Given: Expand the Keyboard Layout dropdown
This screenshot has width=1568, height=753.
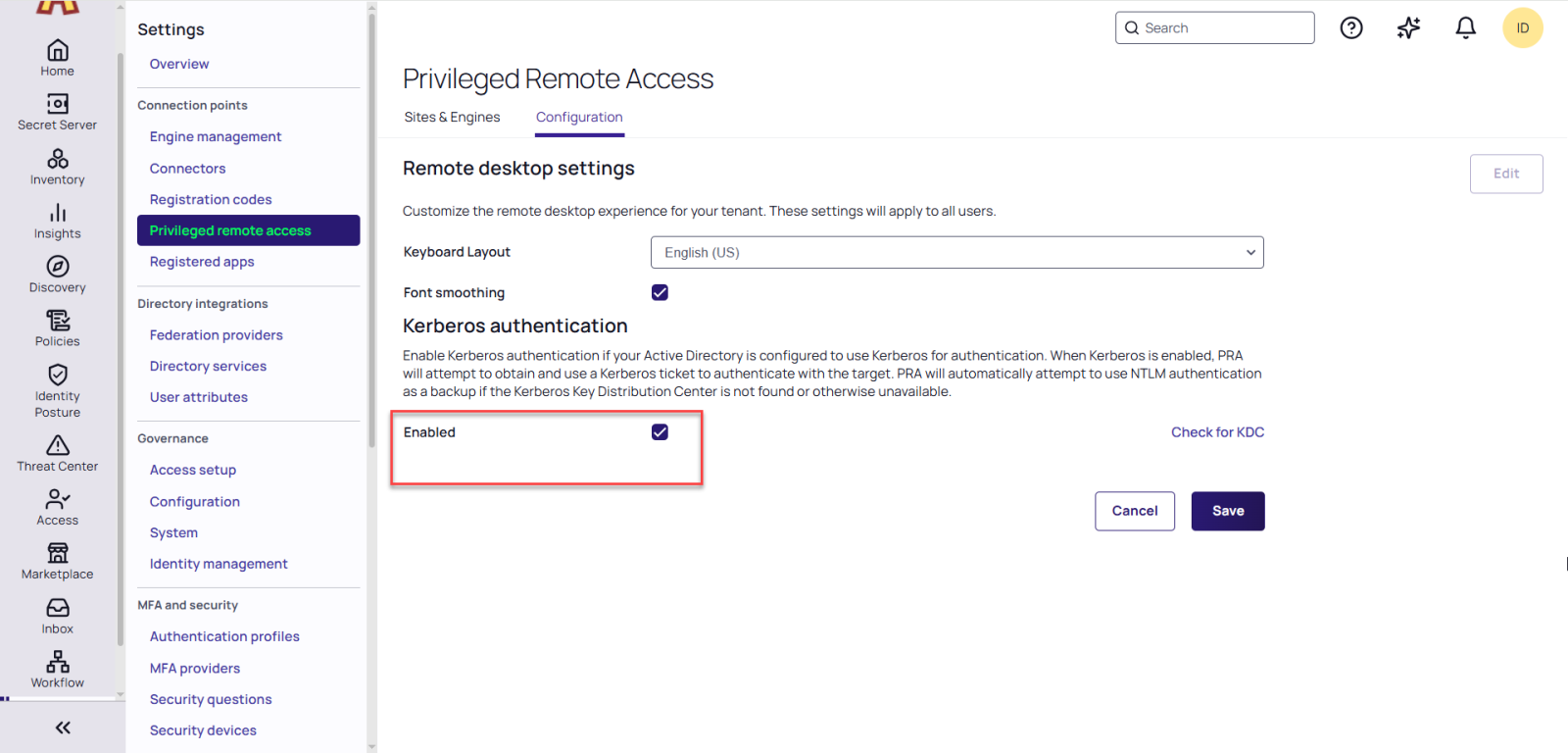Looking at the screenshot, I should pos(956,252).
